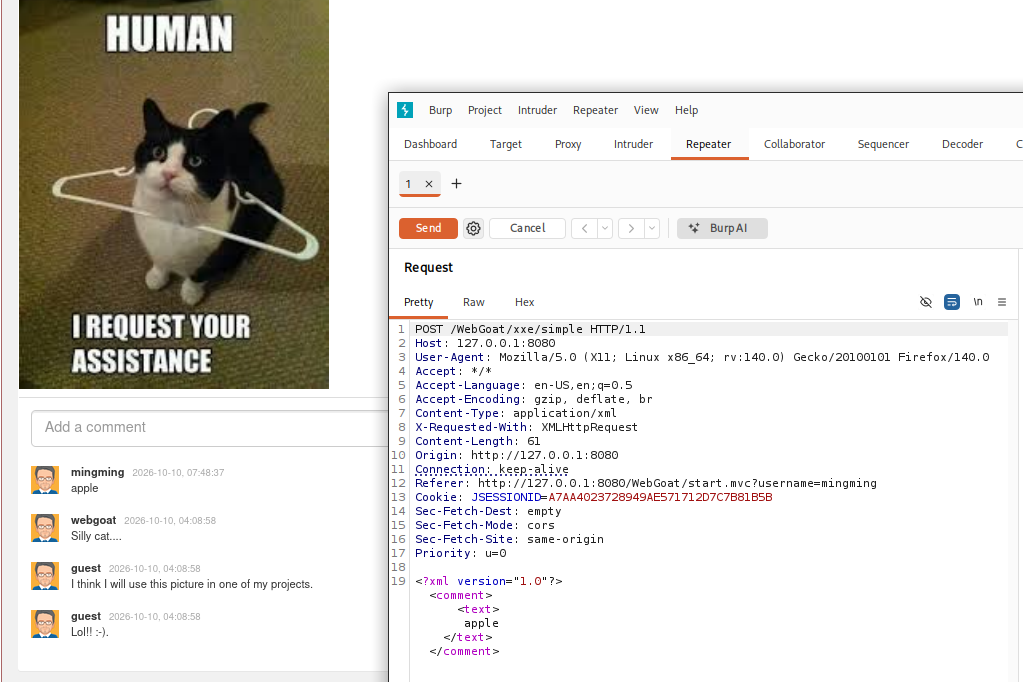Viewport: 1023px width, 682px height.
Task: Click guest avatar beside the Lol comment
Action: pos(45,624)
